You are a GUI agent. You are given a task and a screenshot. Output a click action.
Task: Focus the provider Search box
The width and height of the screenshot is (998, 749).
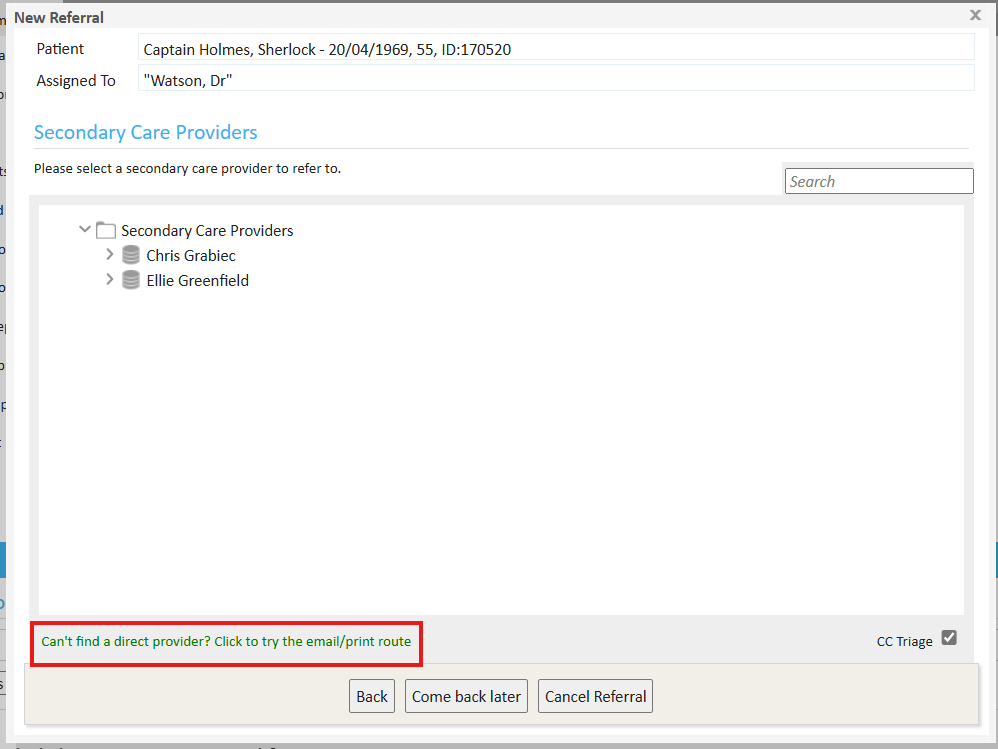tap(878, 181)
